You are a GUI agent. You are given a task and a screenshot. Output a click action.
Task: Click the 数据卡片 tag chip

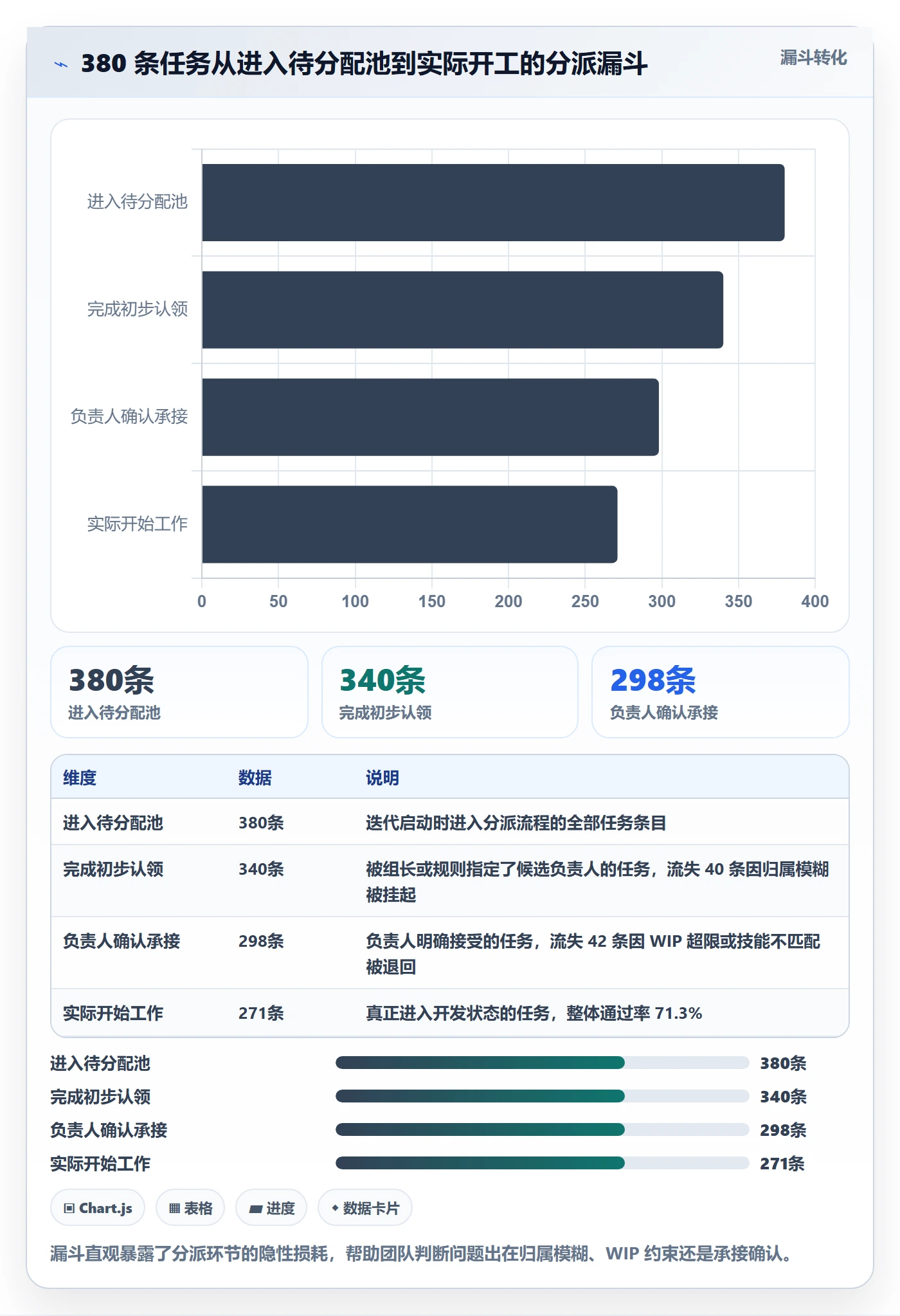(365, 1208)
